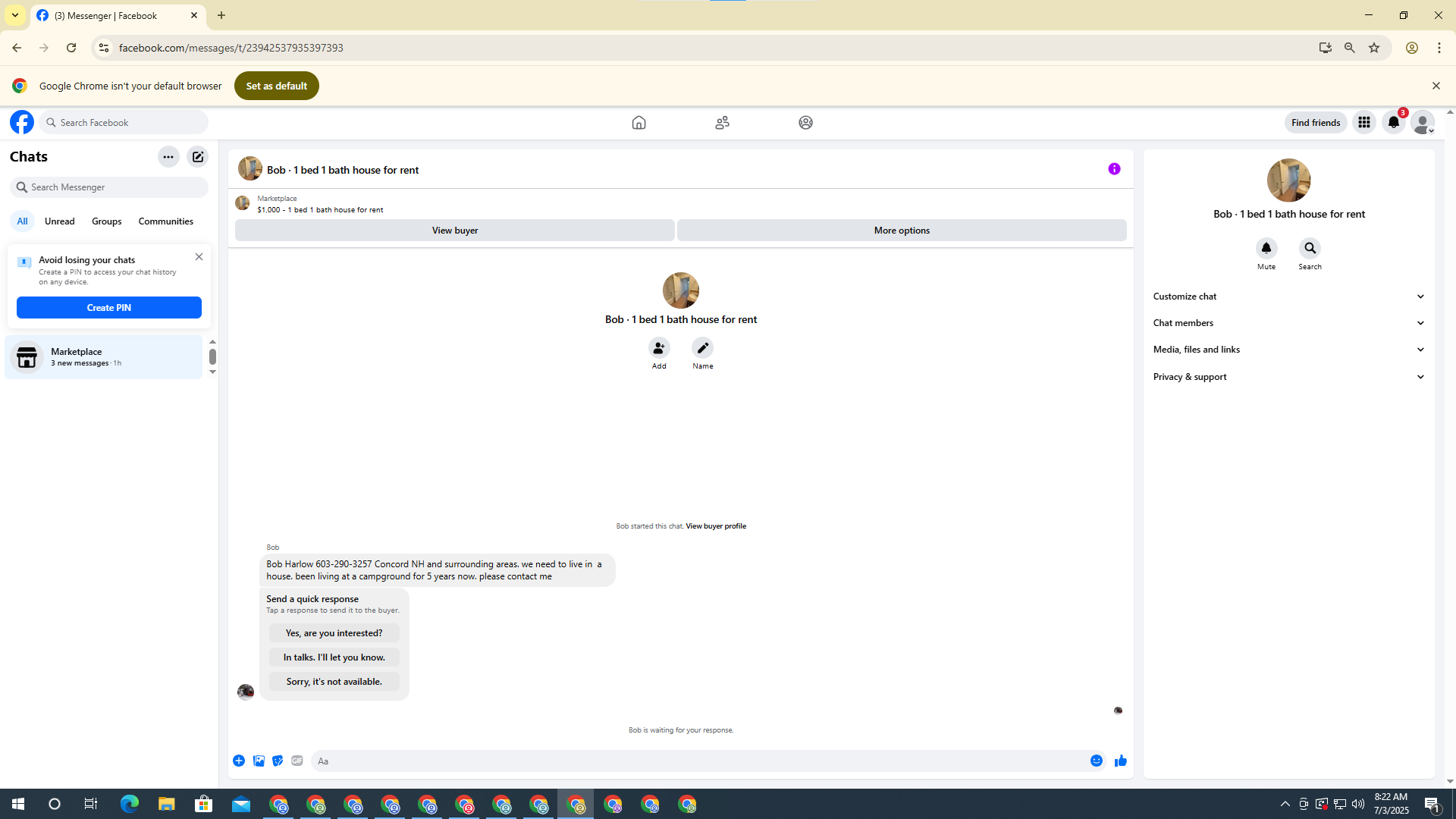Mute this conversation with bell icon

tap(1266, 249)
